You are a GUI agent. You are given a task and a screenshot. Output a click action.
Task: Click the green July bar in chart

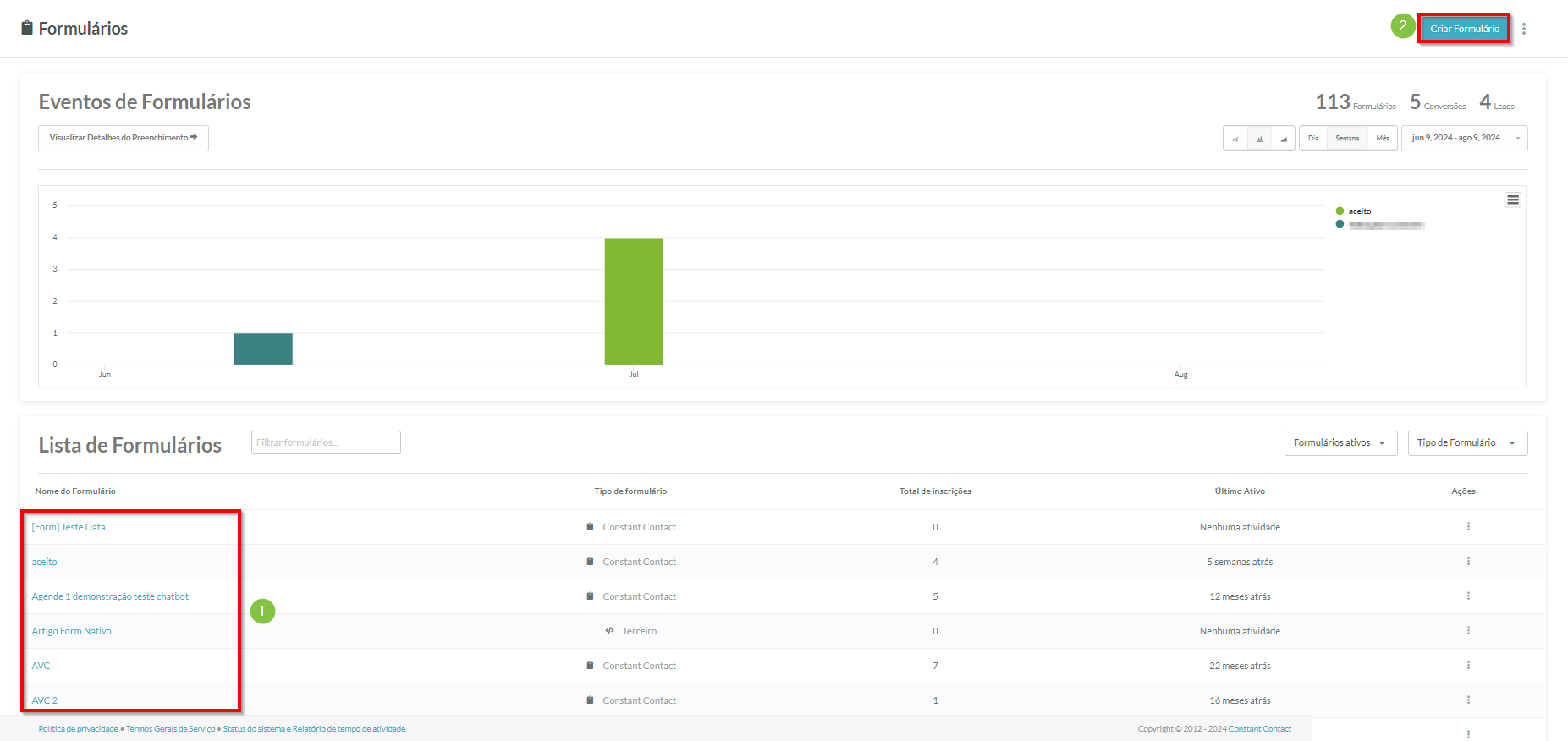633,301
